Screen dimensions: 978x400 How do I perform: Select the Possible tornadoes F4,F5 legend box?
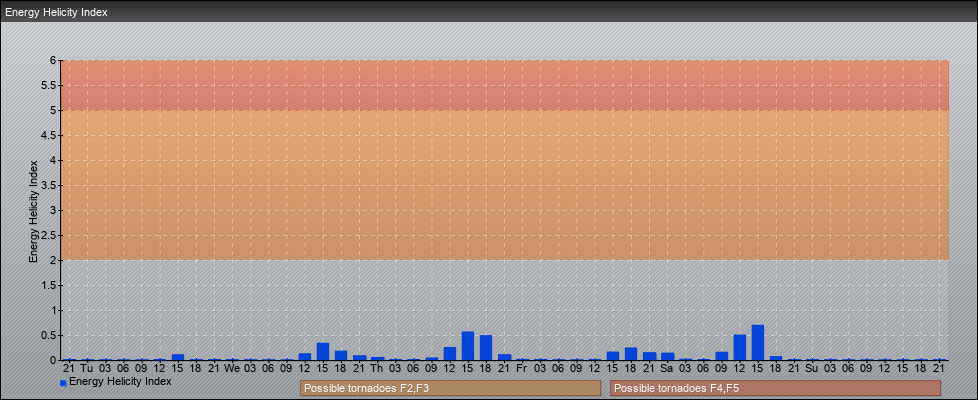click(x=775, y=388)
